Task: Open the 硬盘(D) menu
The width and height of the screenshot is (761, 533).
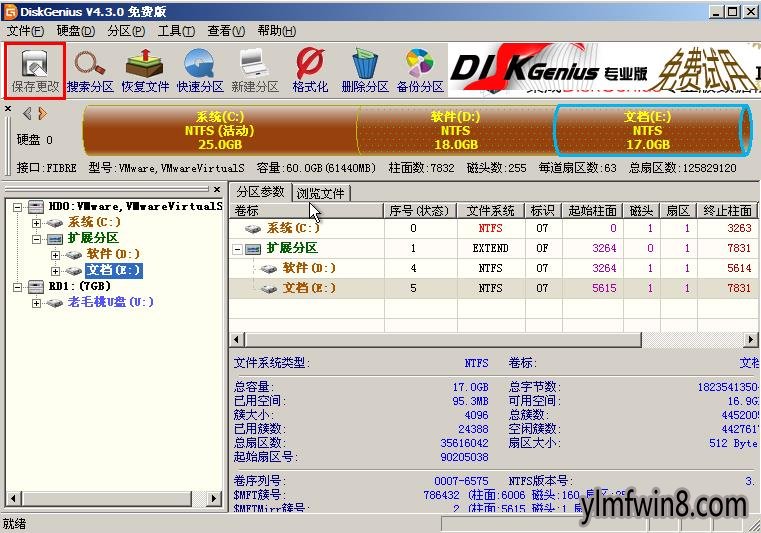Action: click(x=76, y=31)
